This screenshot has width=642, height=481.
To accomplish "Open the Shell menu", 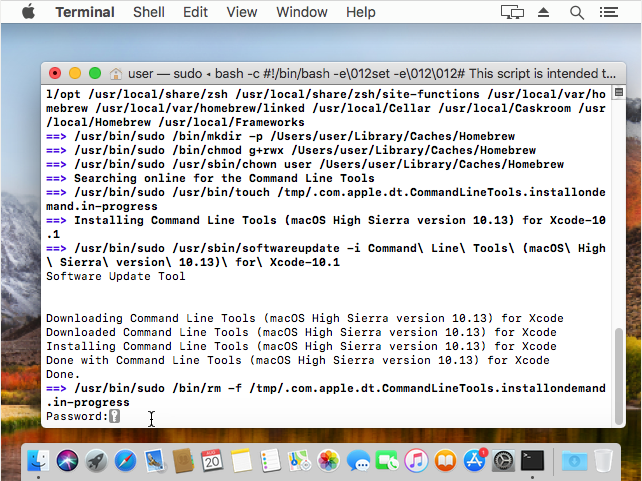I will click(x=149, y=12).
